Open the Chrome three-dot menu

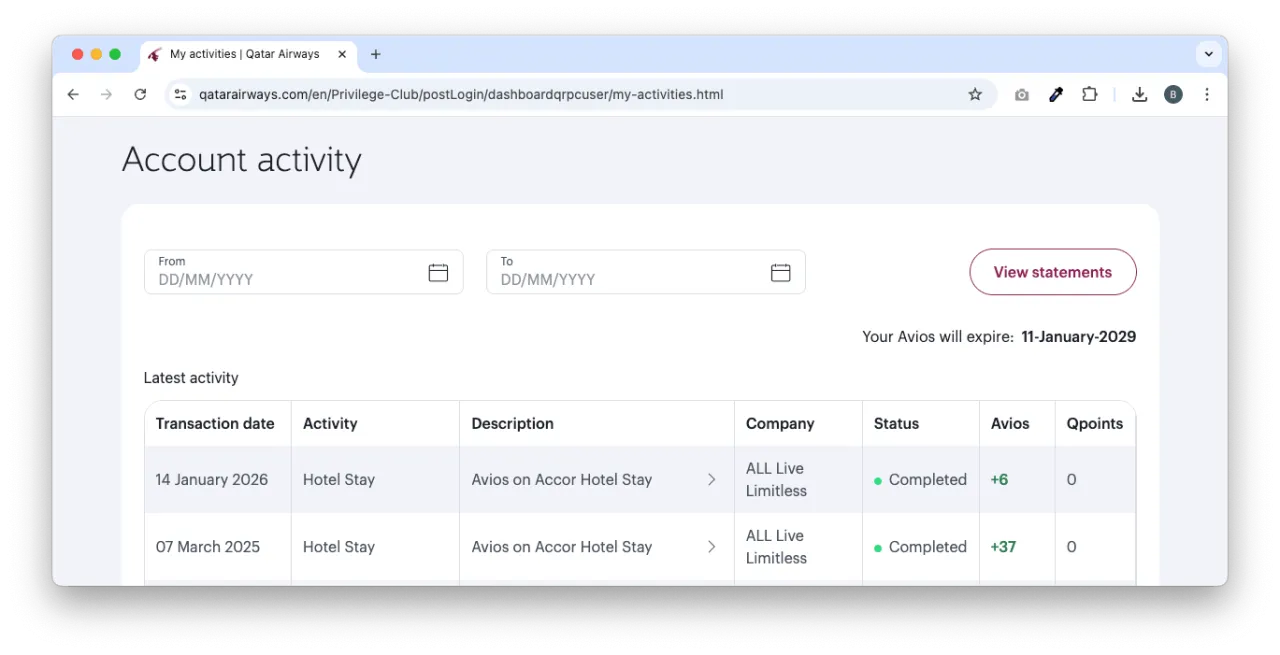tap(1207, 94)
